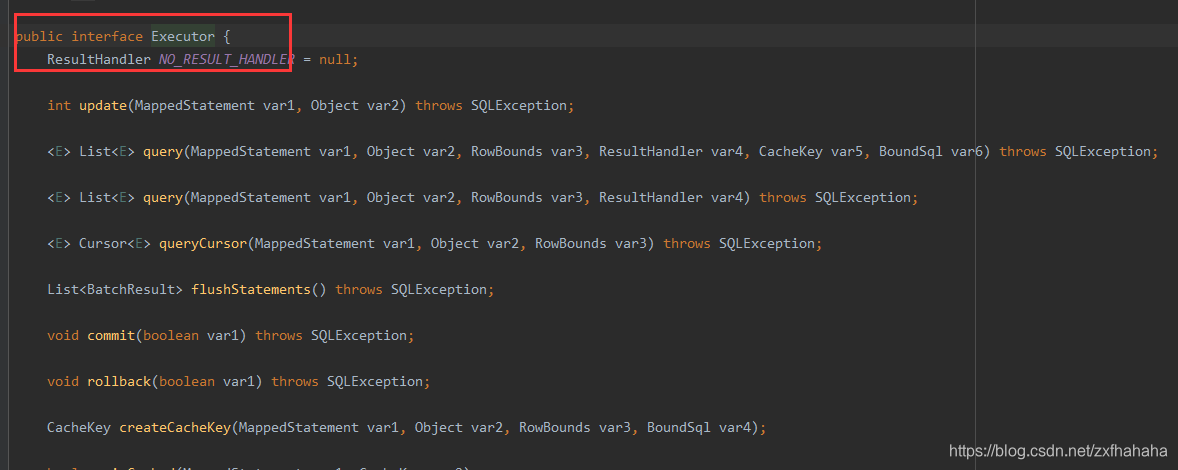Click void keyword before rollback
1178x470 pixels.
62,381
